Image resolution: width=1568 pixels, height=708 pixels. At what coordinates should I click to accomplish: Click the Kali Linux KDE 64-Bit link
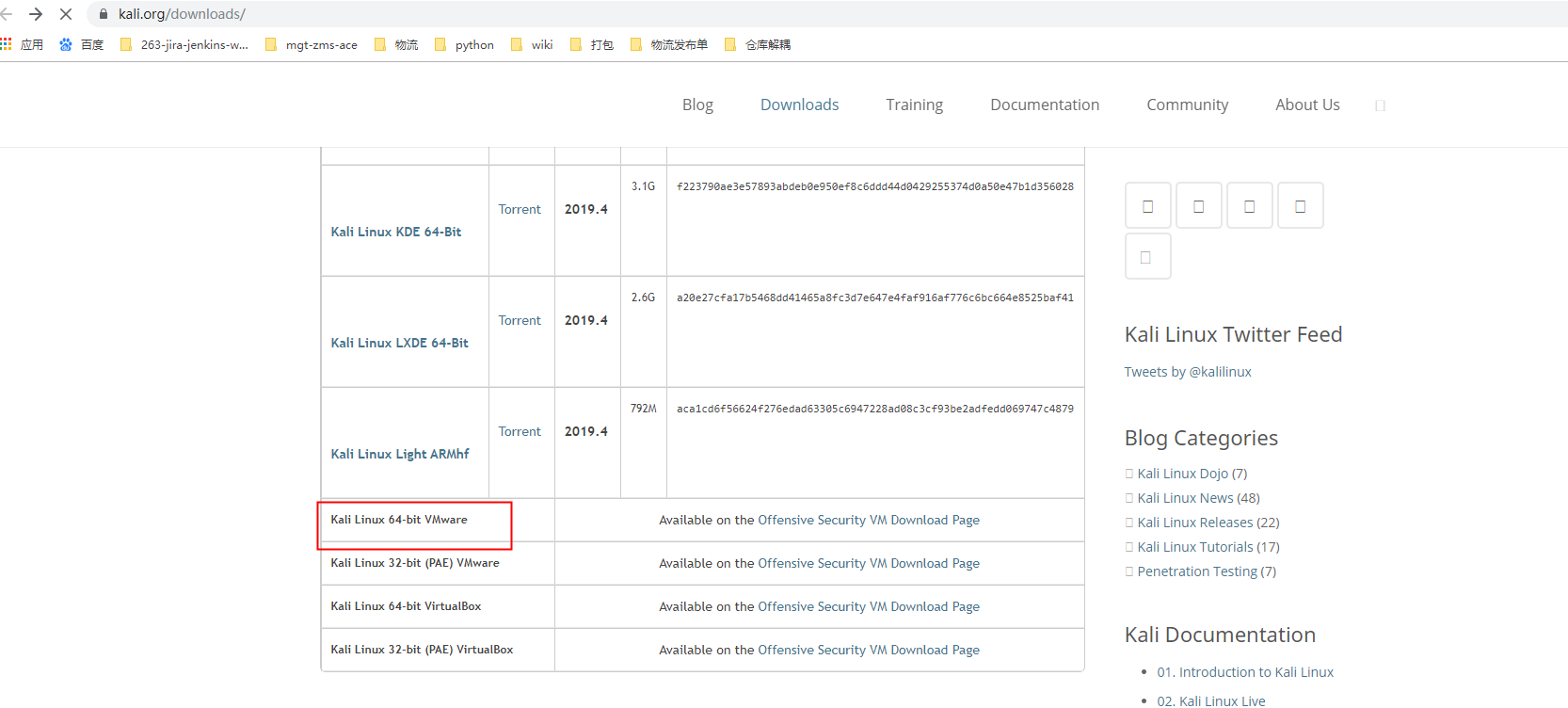point(396,232)
